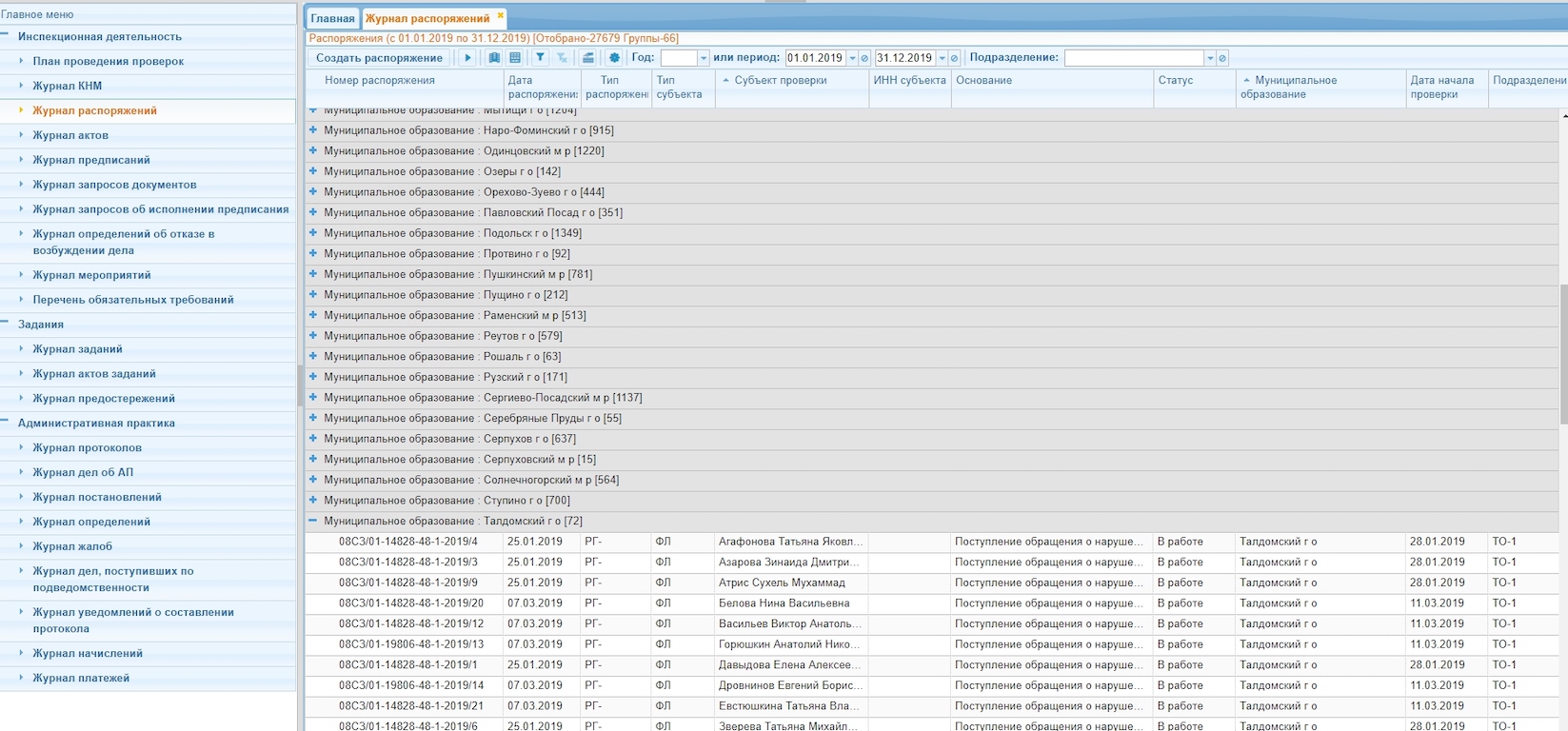Open the Подразделение dropdown list
This screenshot has height=731, width=1568.
click(1210, 58)
